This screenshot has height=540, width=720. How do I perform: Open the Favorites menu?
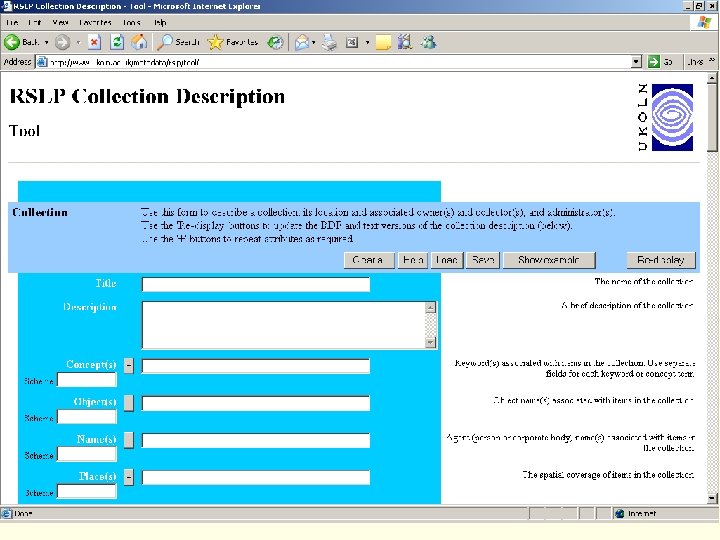click(x=95, y=22)
